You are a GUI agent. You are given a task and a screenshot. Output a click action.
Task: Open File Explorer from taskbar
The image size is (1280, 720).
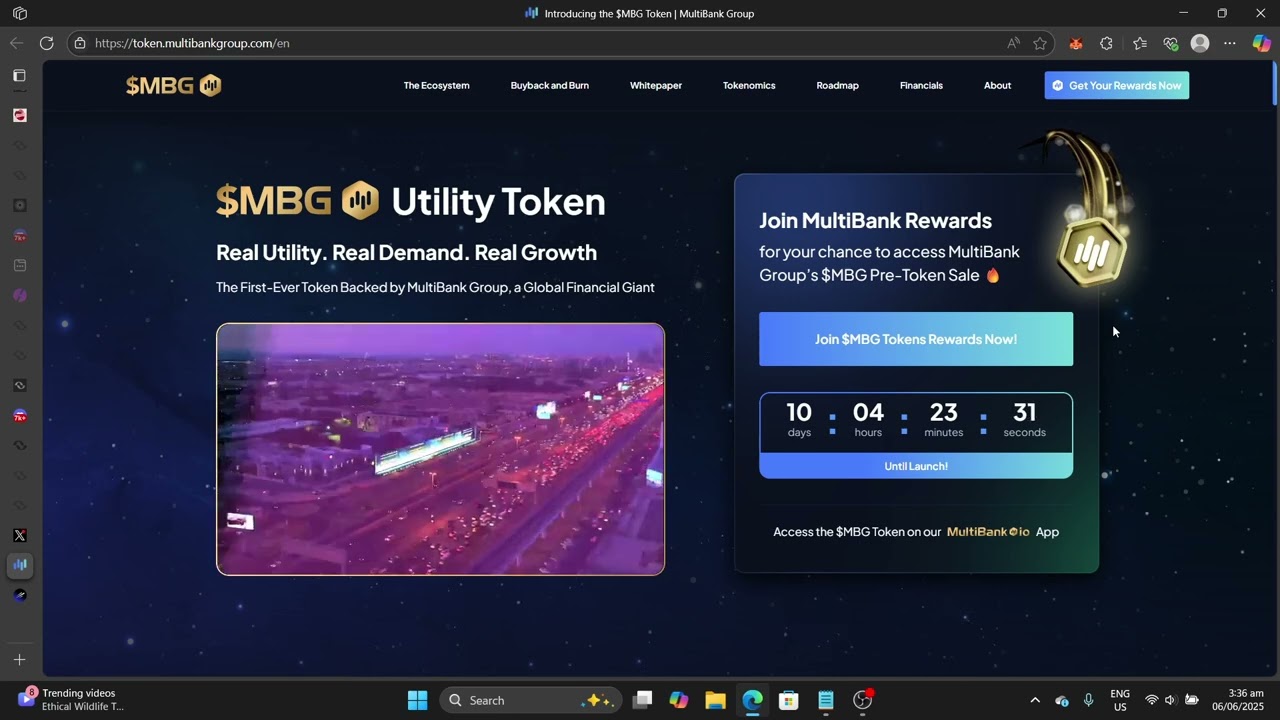[715, 700]
